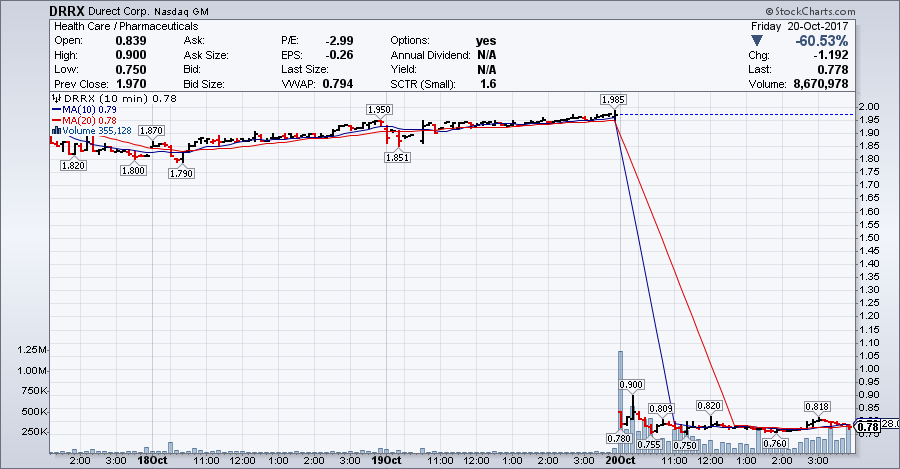Viewport: 900px width, 469px height.
Task: Select the Open value 0.839
Action: click(131, 41)
